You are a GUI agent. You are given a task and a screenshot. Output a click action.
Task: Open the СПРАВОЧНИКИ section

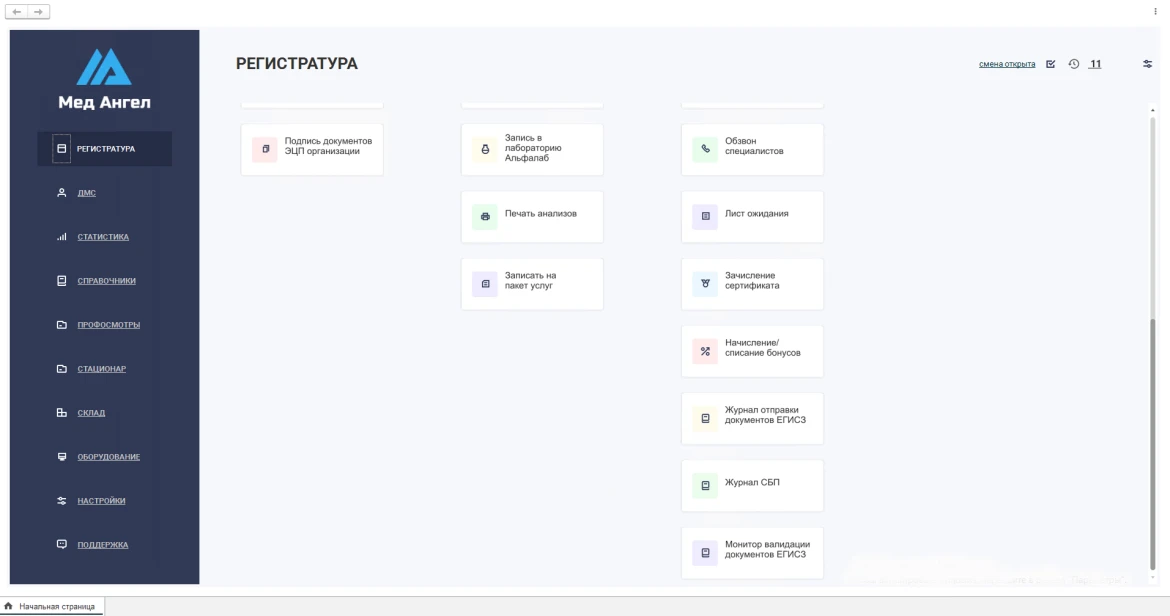pos(107,281)
